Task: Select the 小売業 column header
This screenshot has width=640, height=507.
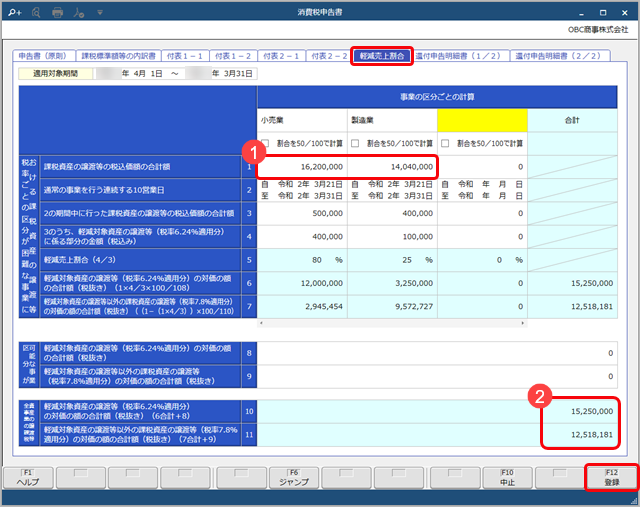Action: point(302,120)
